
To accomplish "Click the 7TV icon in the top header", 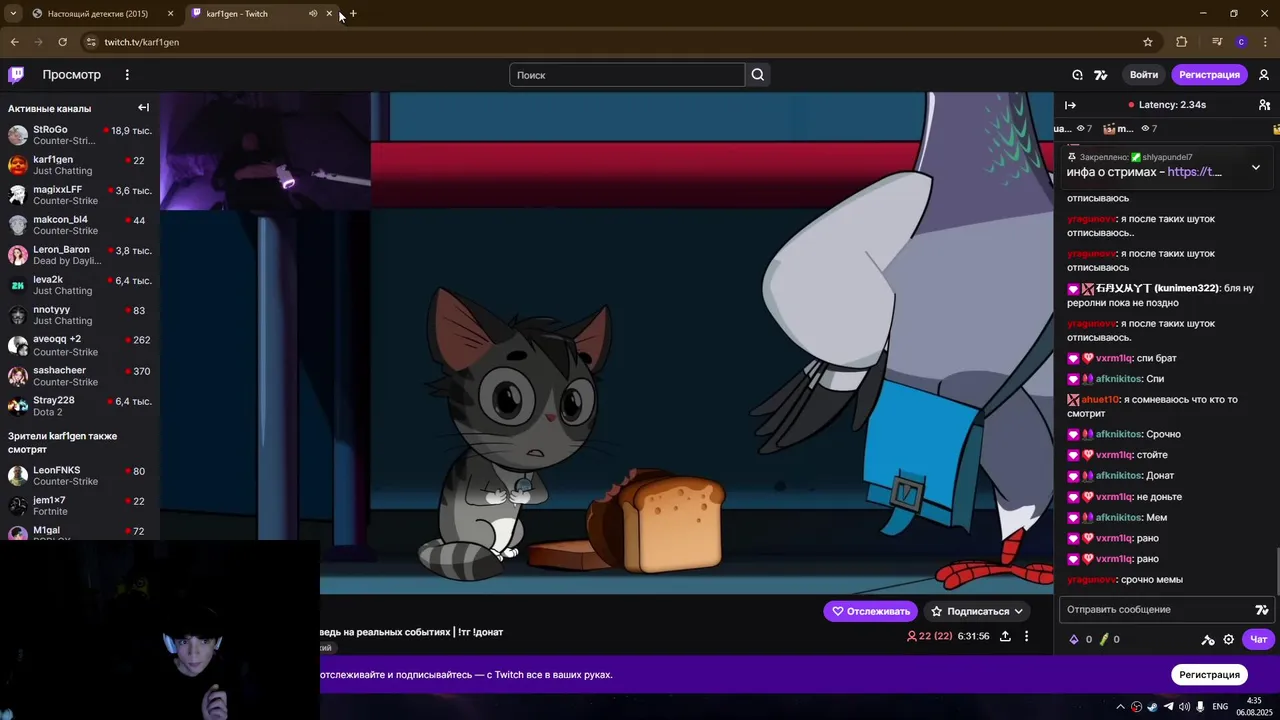I will click(1101, 75).
